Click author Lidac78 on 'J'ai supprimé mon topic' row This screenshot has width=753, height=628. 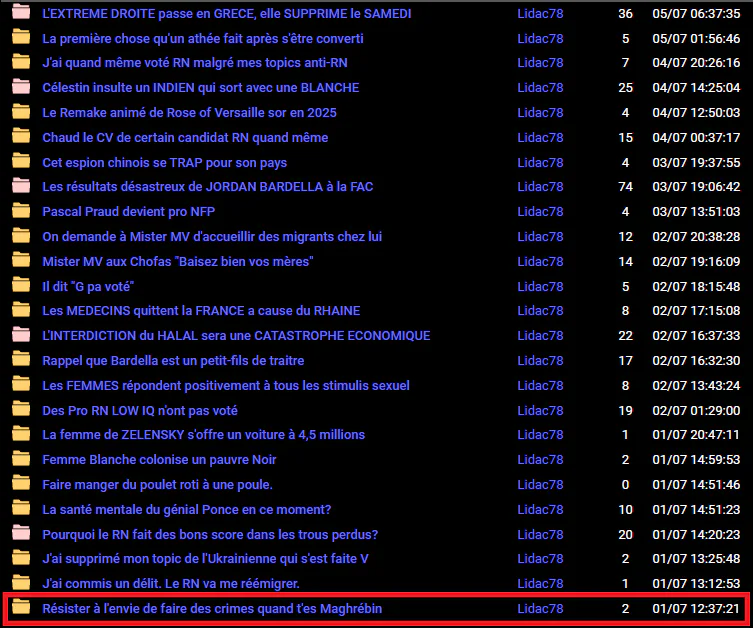click(540, 558)
